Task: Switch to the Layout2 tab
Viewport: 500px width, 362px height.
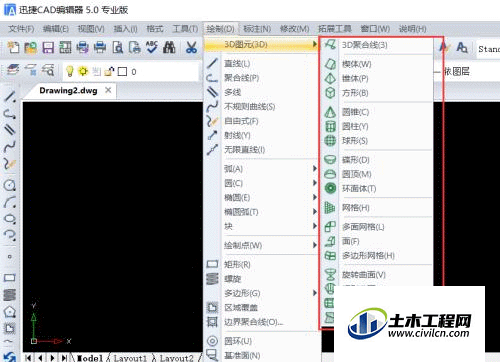Action: tap(176, 358)
